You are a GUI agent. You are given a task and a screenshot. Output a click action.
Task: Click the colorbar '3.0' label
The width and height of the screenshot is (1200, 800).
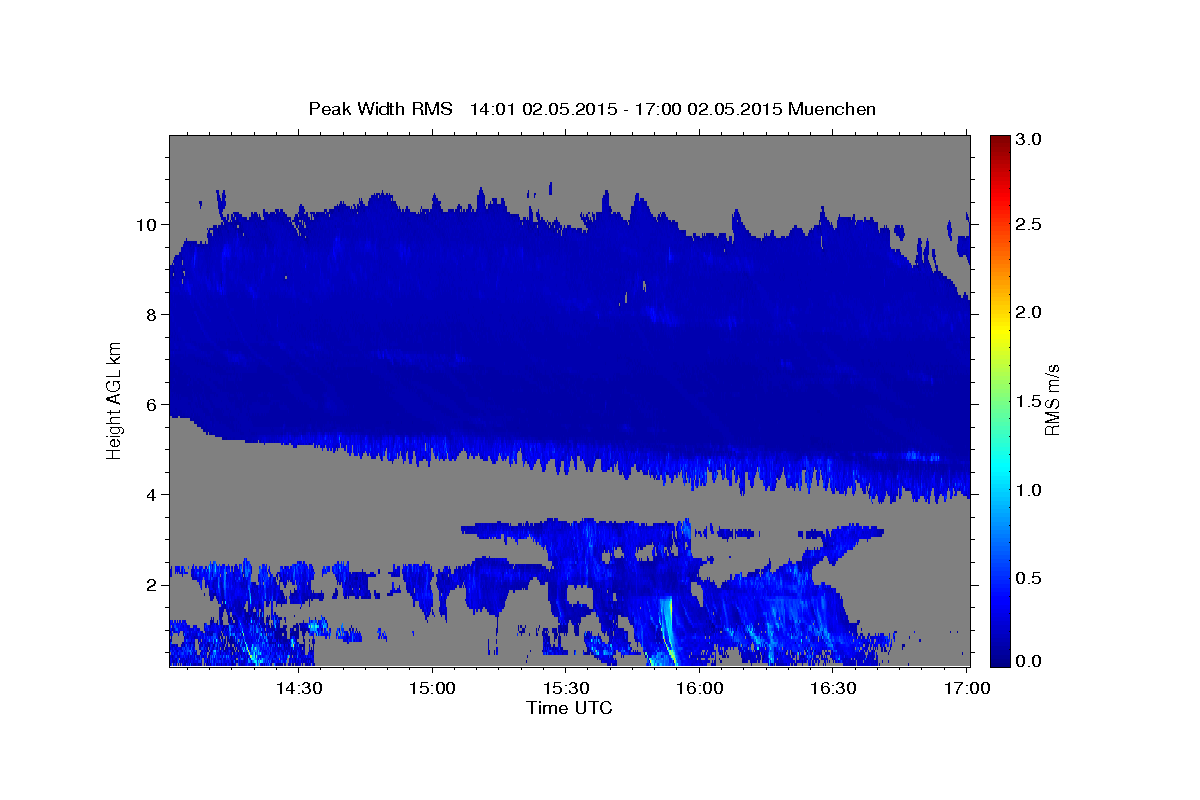pyautogui.click(x=1029, y=139)
